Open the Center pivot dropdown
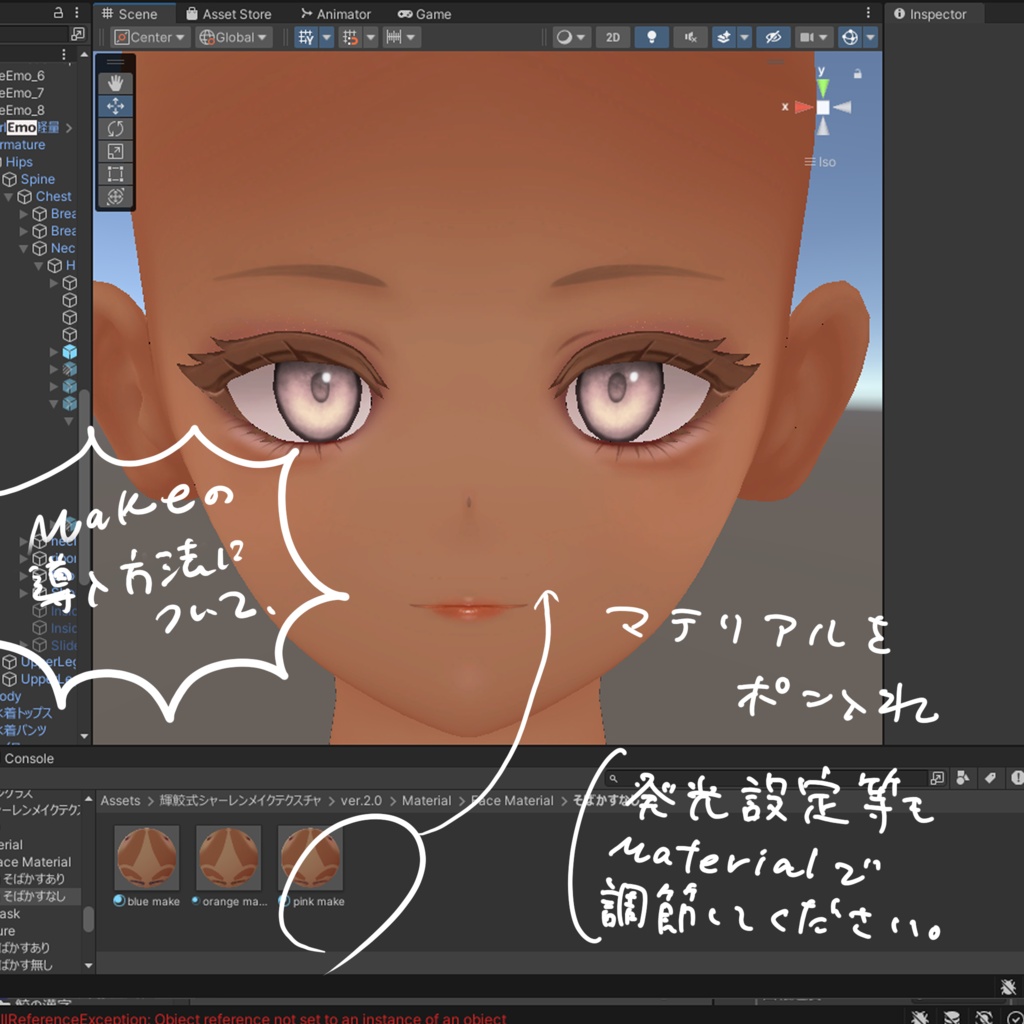1024x1024 pixels. [x=150, y=37]
